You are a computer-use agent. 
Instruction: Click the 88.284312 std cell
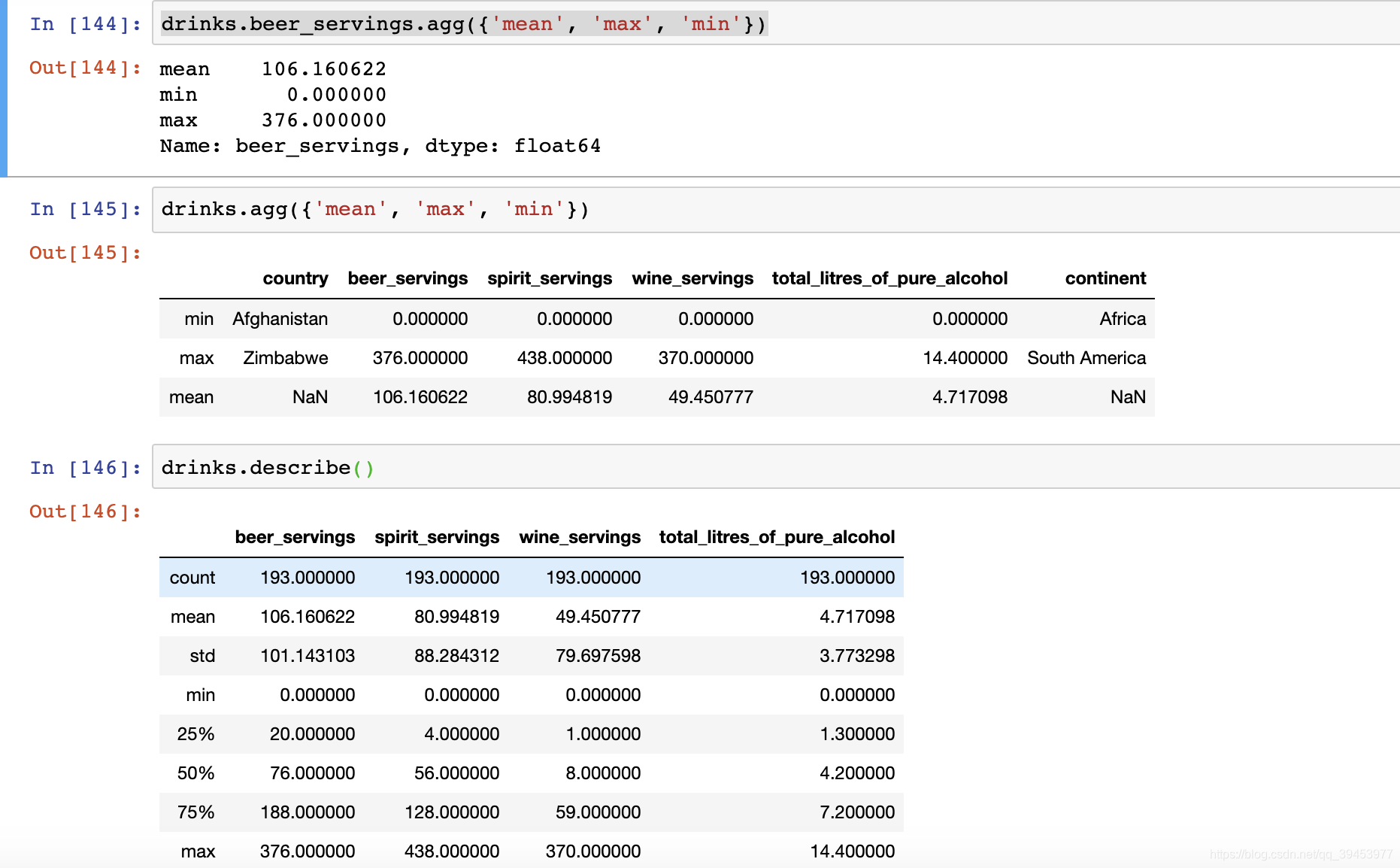[x=457, y=656]
